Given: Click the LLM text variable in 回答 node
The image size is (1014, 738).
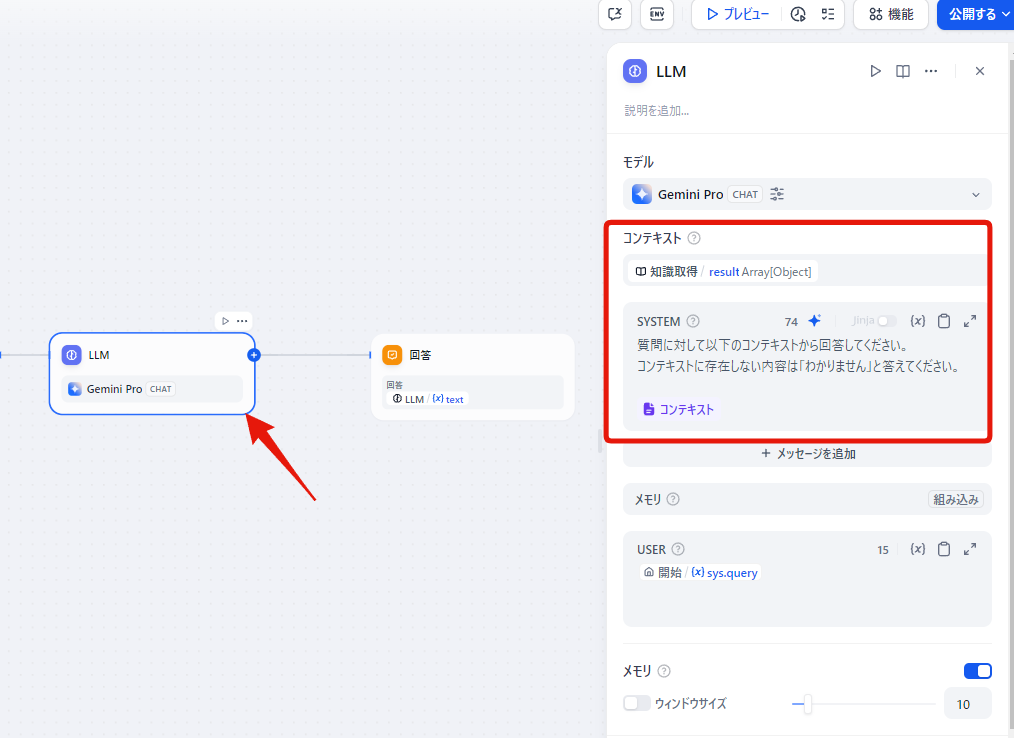Looking at the screenshot, I should pos(427,399).
